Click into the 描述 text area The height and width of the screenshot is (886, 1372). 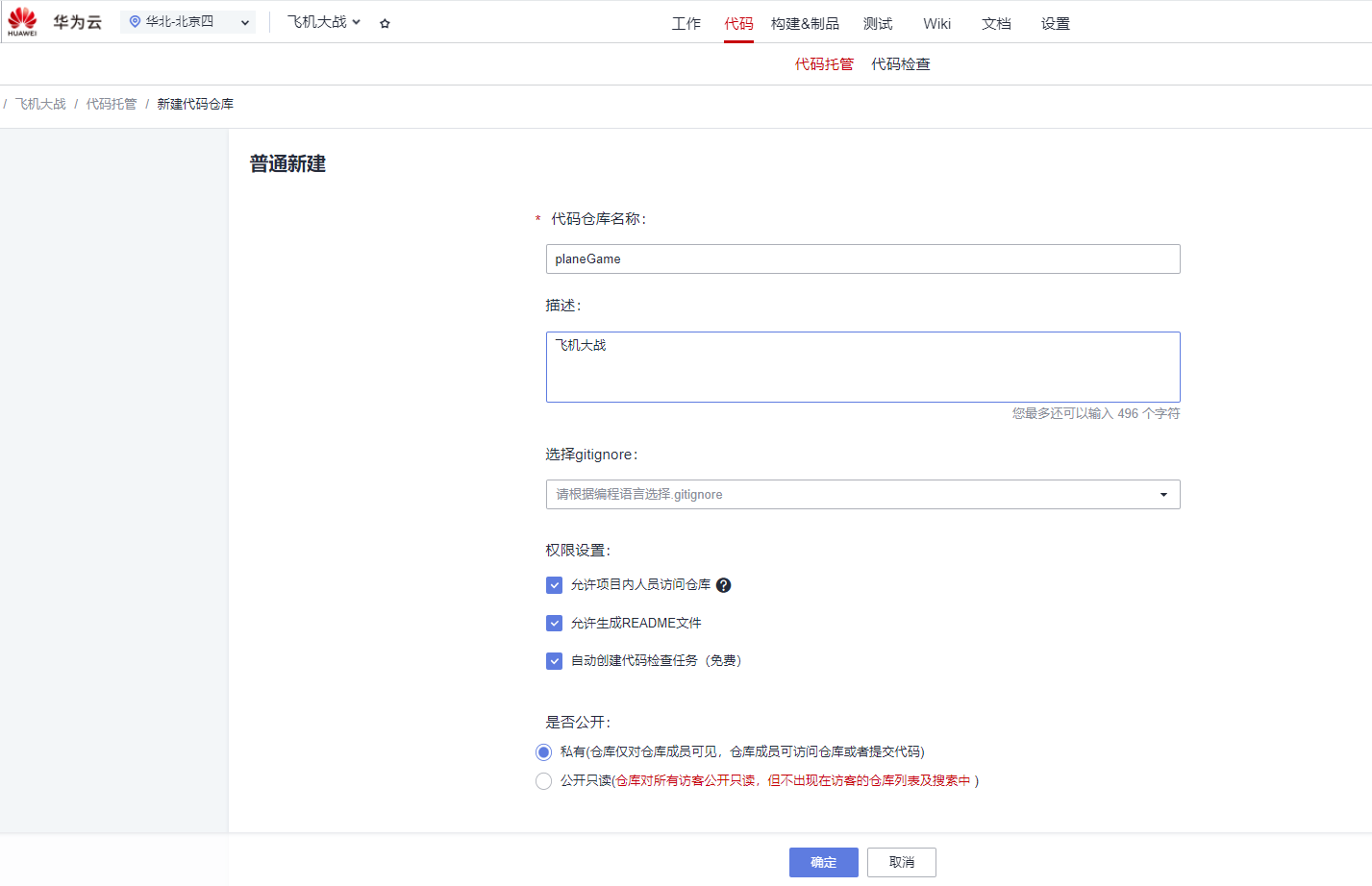click(862, 367)
